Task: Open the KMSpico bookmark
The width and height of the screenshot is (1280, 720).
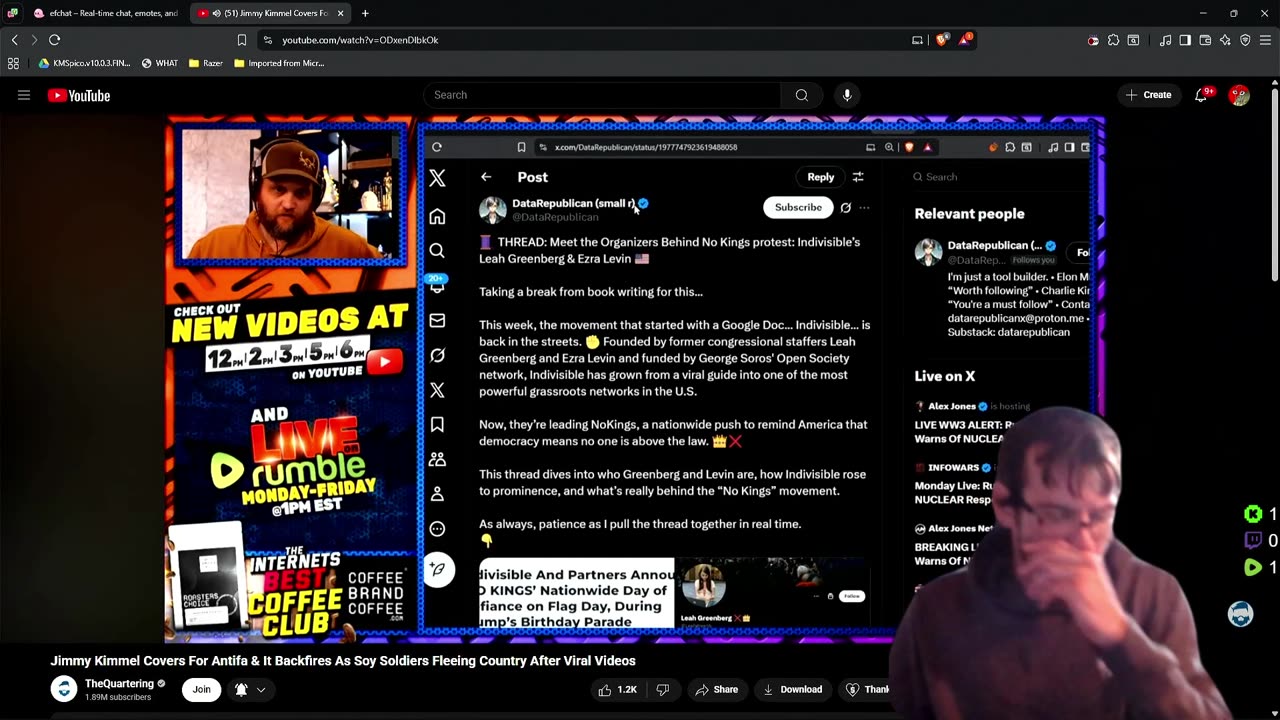Action: pyautogui.click(x=85, y=63)
